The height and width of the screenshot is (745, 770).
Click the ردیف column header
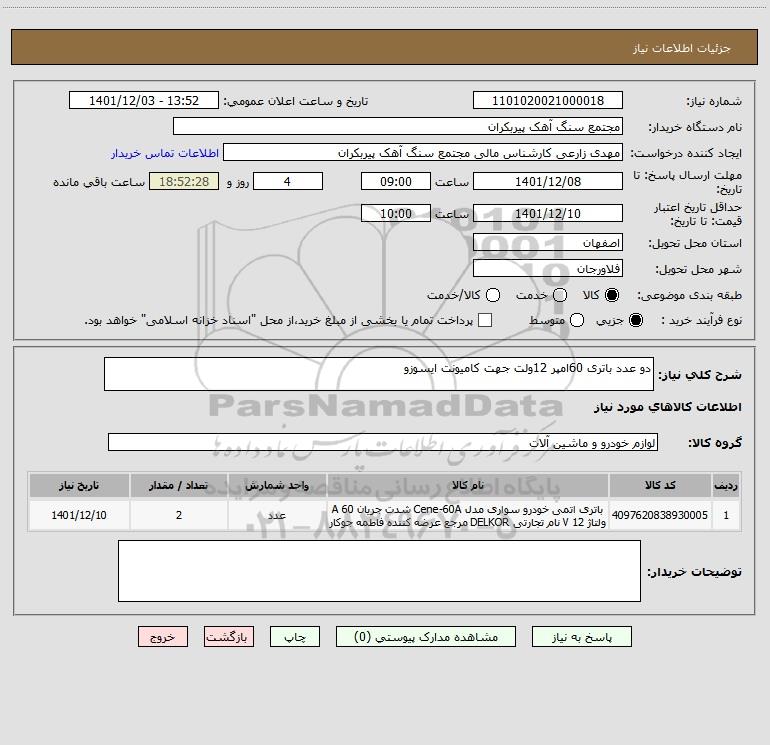click(726, 485)
